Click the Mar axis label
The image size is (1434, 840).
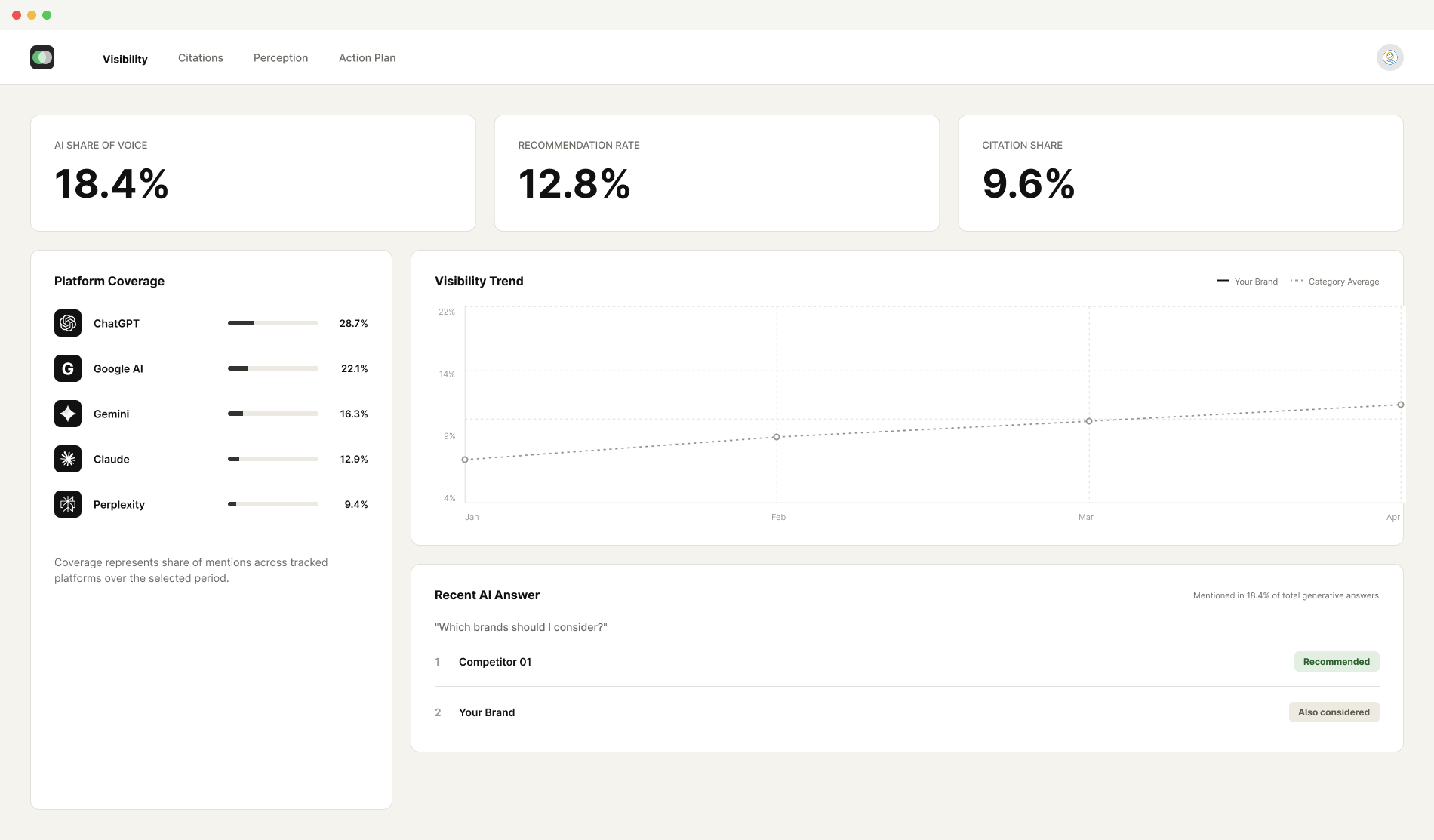point(1086,517)
